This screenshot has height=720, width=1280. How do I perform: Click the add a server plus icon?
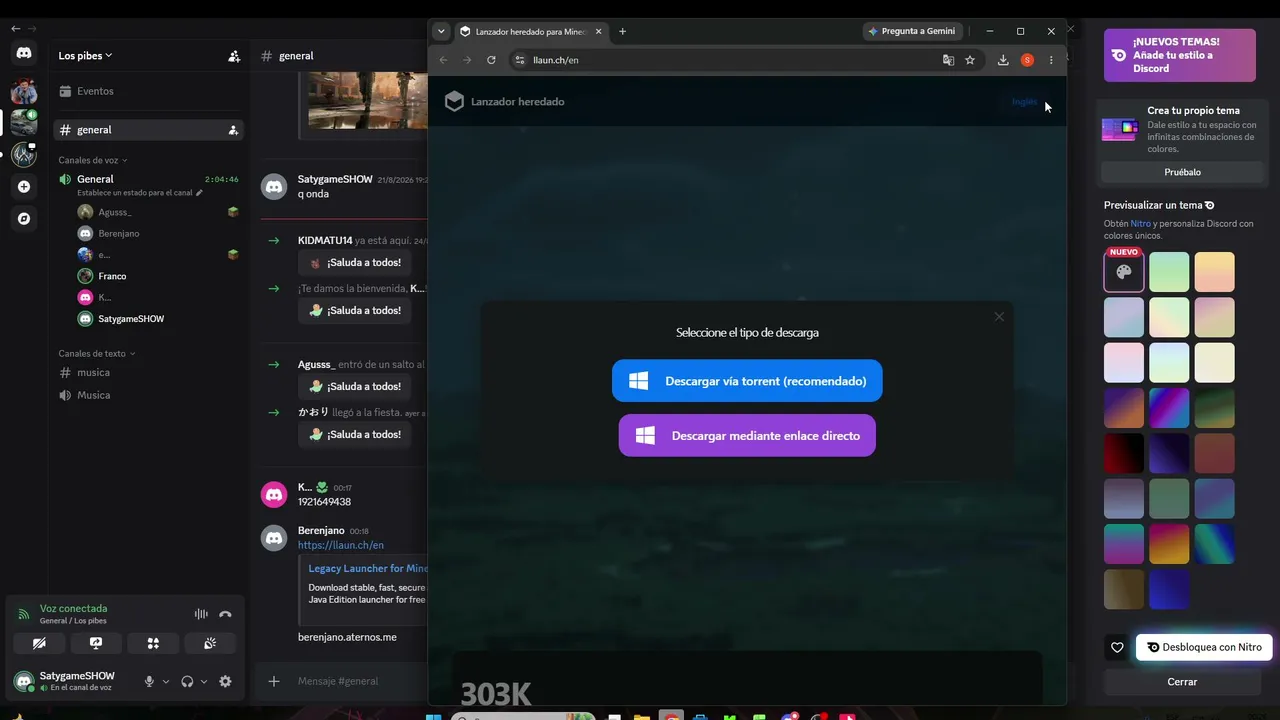coord(24,186)
